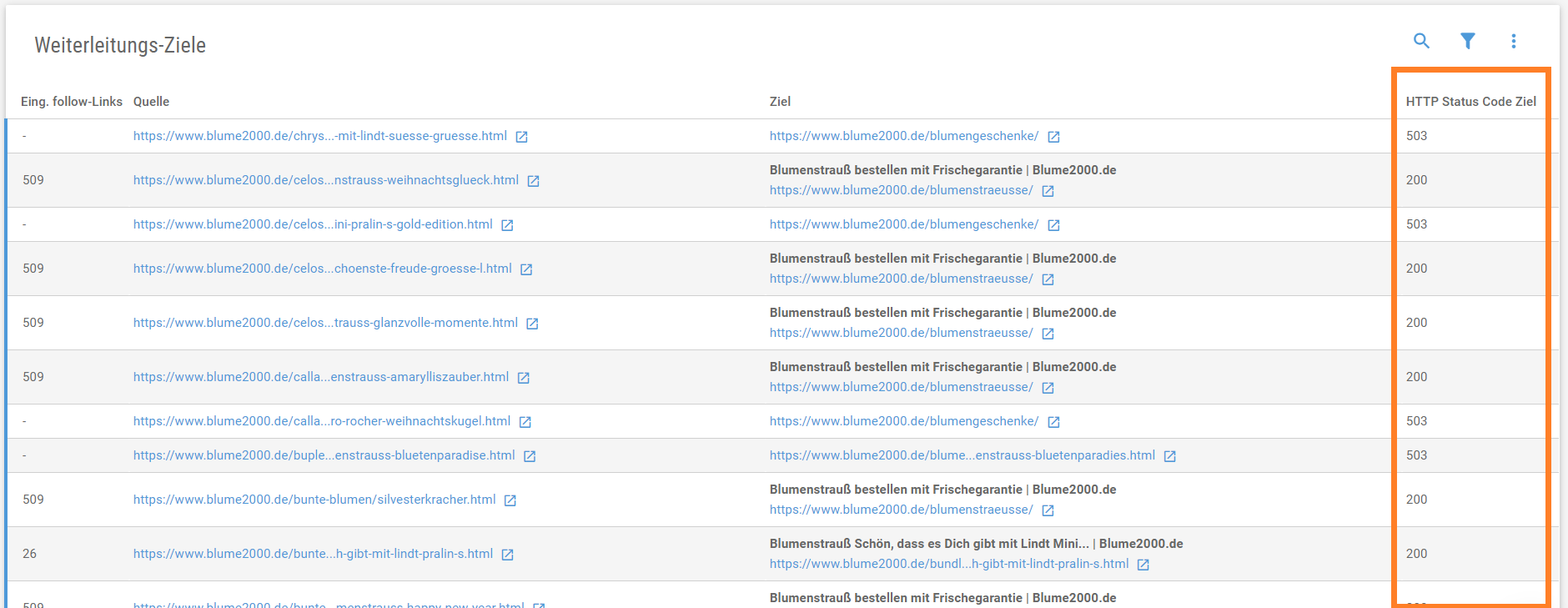Sort by Eing. follow-Links column header
The height and width of the screenshot is (608, 1568).
pos(72,102)
